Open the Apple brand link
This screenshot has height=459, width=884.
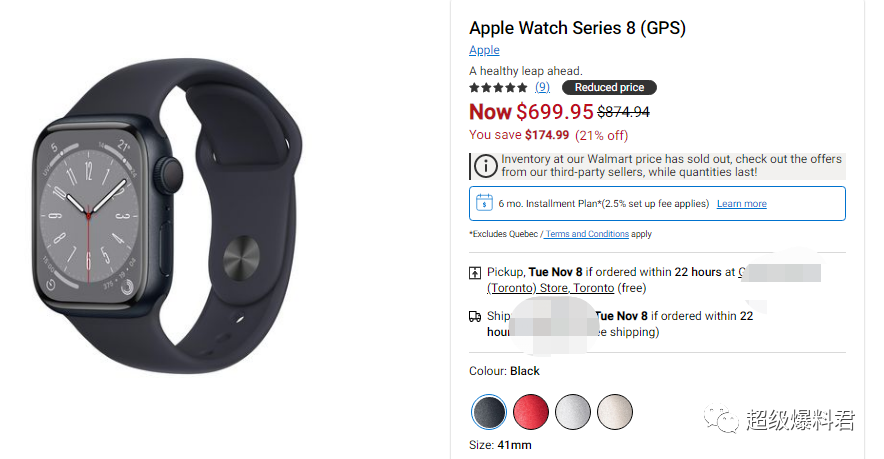(484, 50)
